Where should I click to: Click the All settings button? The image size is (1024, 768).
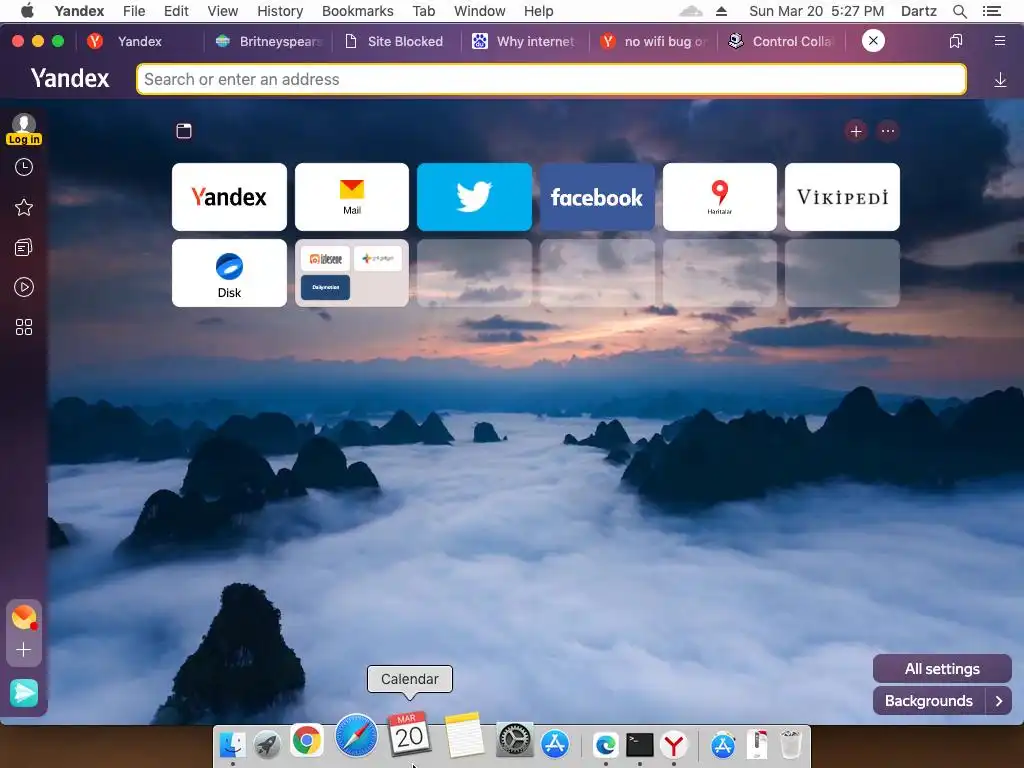pyautogui.click(x=942, y=669)
